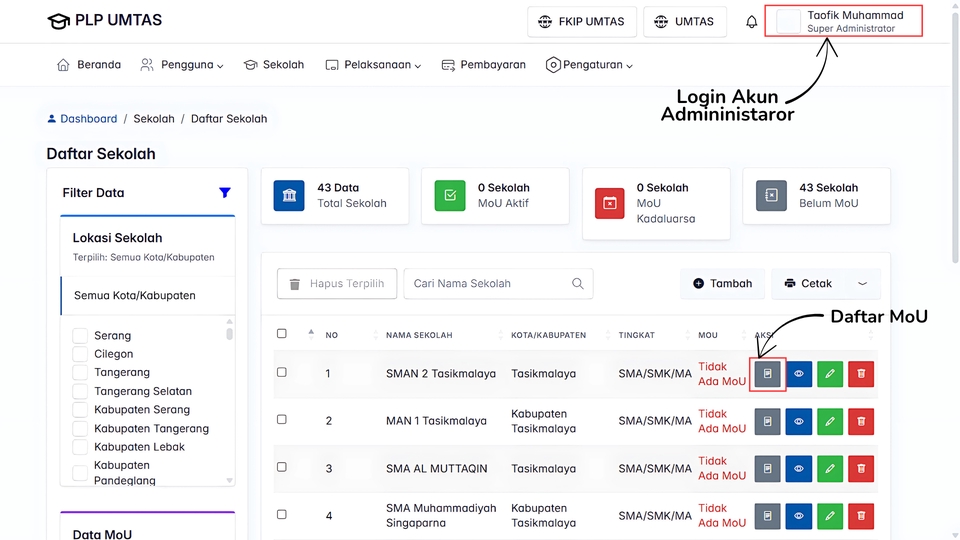Viewport: 960px width, 540px height.
Task: Click the blue filter funnel icon
Action: click(225, 193)
